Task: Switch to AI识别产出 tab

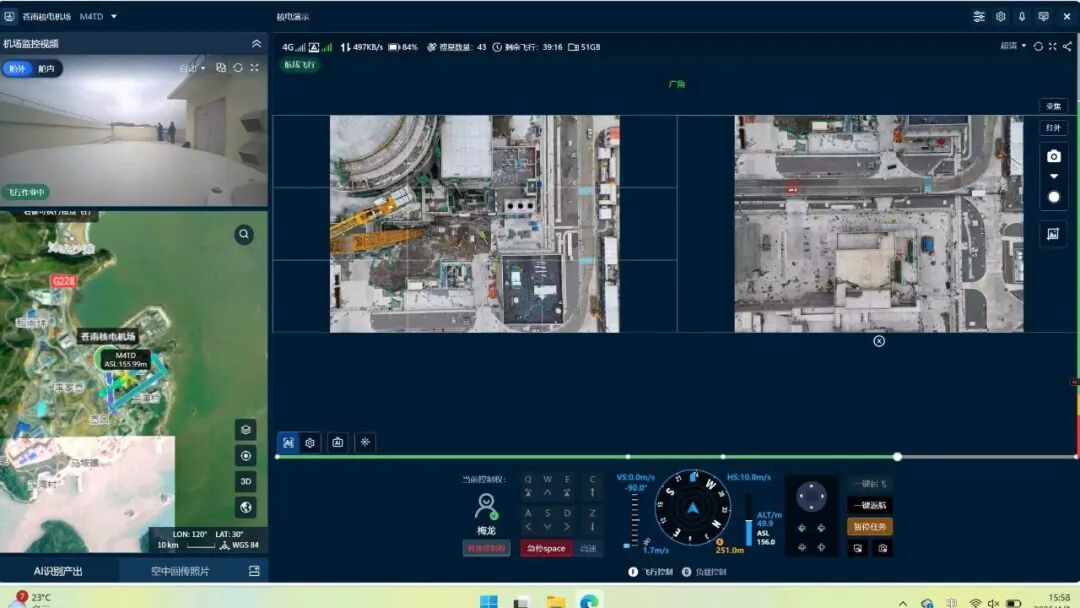Action: (59, 571)
